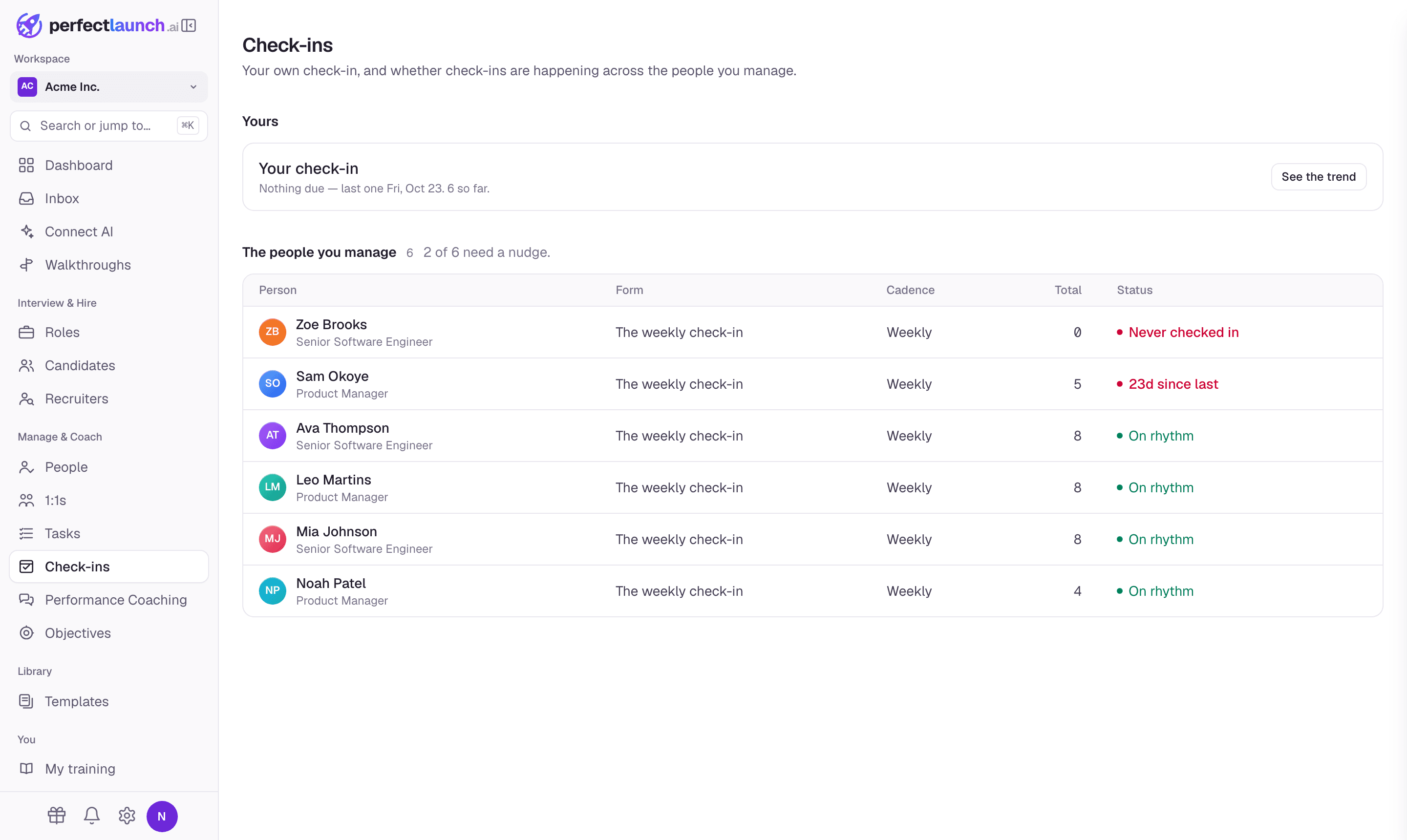Click Ava Thompson's AT avatar
The height and width of the screenshot is (840, 1407).
coord(272,435)
